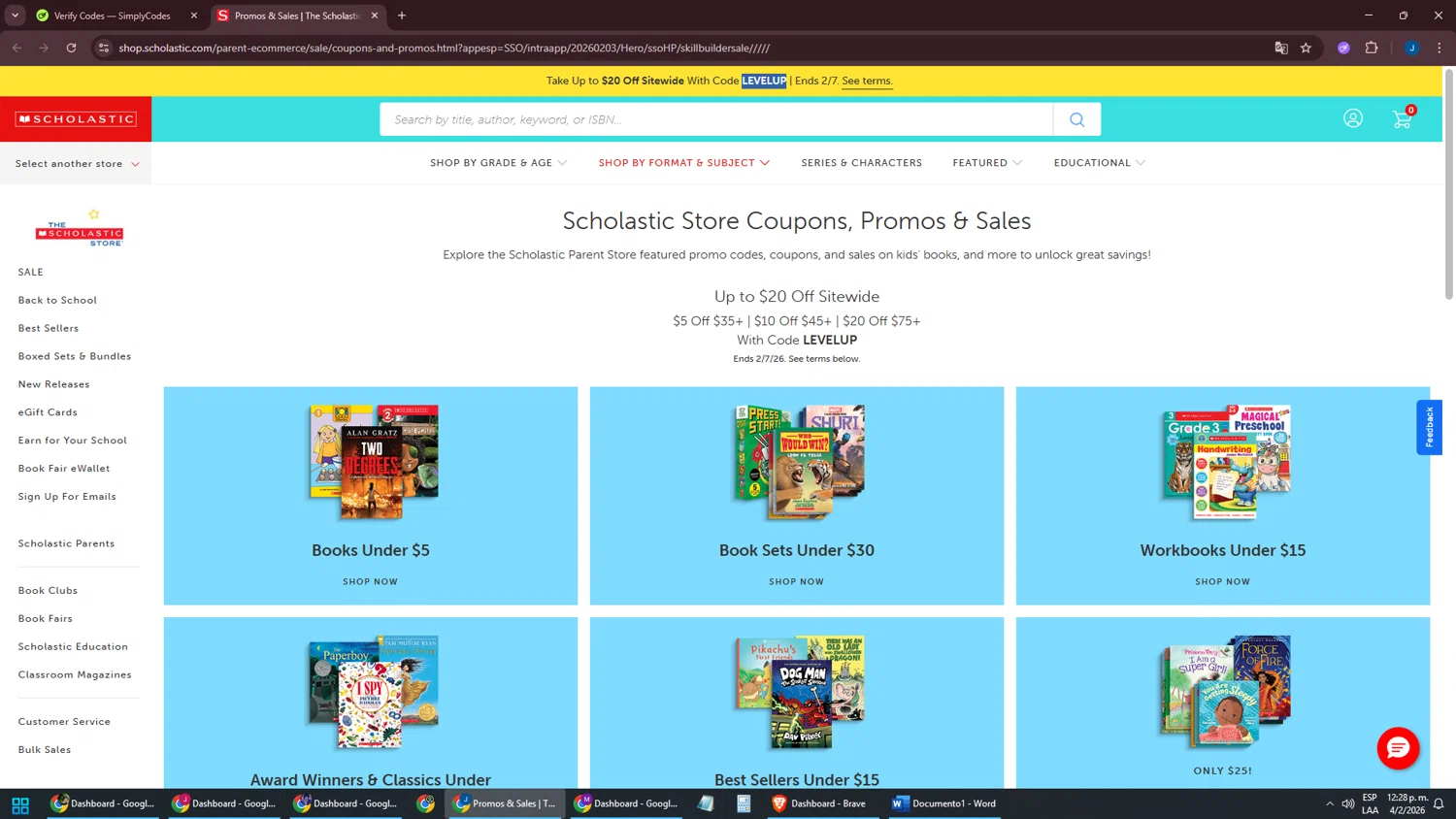1456x819 pixels.
Task: Expand the Educational menu
Action: (1100, 163)
